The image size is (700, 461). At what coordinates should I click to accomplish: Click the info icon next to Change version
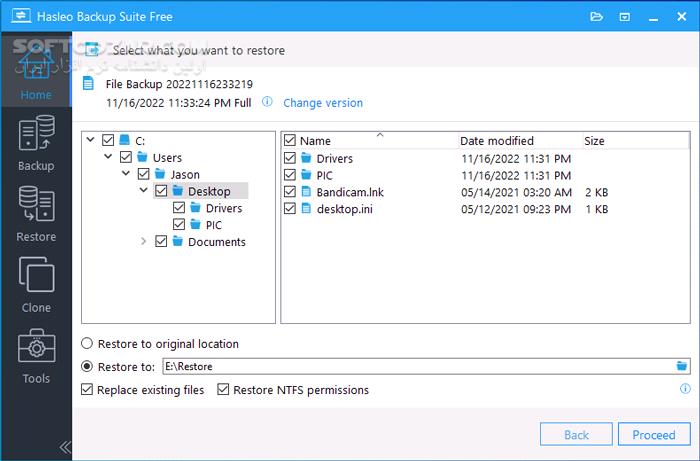[x=267, y=102]
